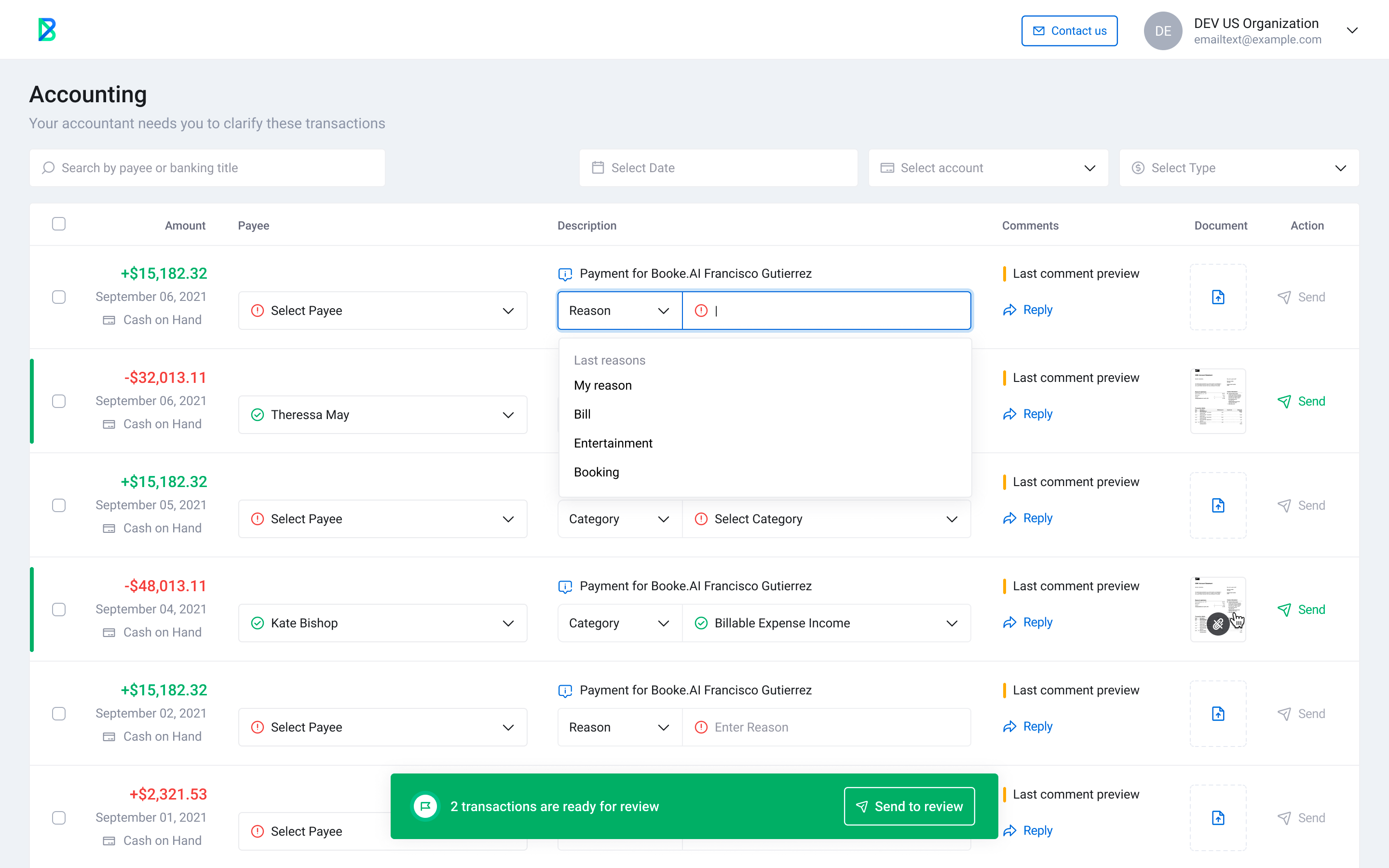The image size is (1389, 868).
Task: Click the flag icon in green banner
Action: (x=425, y=807)
